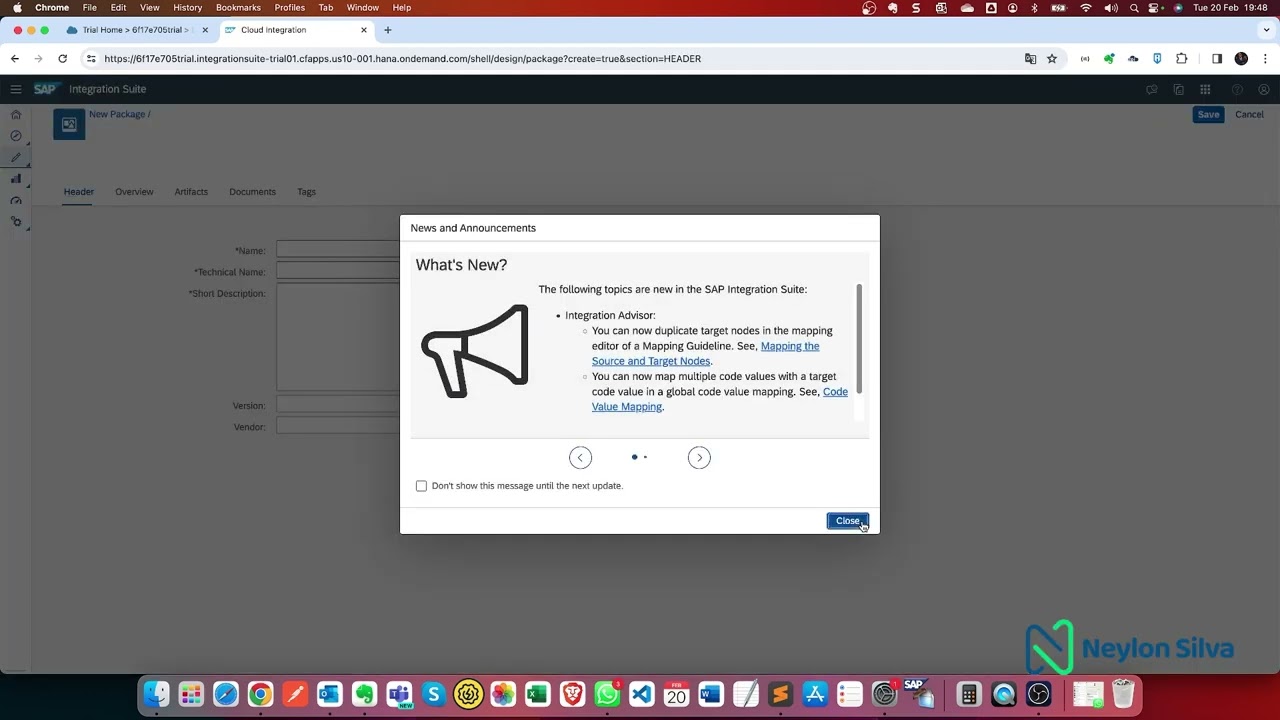Open macOS Control Center icon

pyautogui.click(x=1155, y=7)
